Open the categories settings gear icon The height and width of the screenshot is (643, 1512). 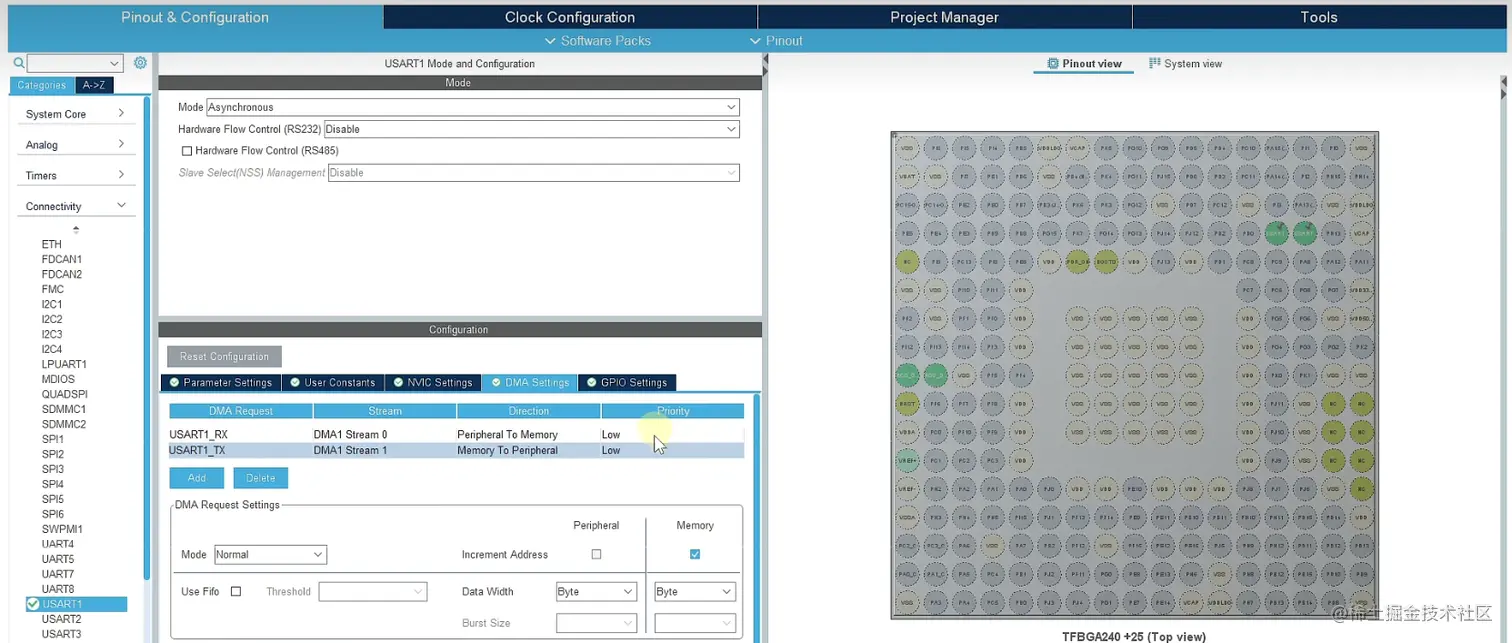click(x=140, y=63)
